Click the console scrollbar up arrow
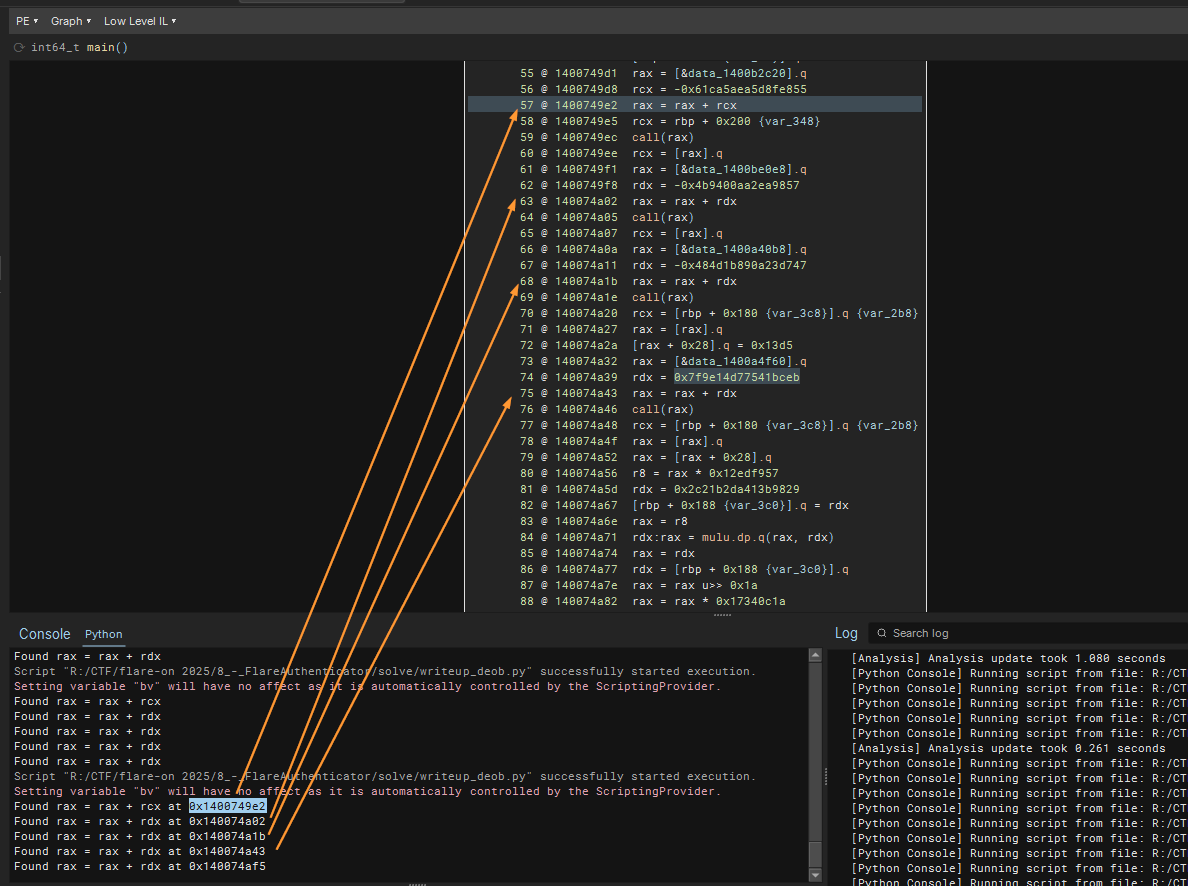Viewport: 1188px width, 886px height. pos(816,655)
